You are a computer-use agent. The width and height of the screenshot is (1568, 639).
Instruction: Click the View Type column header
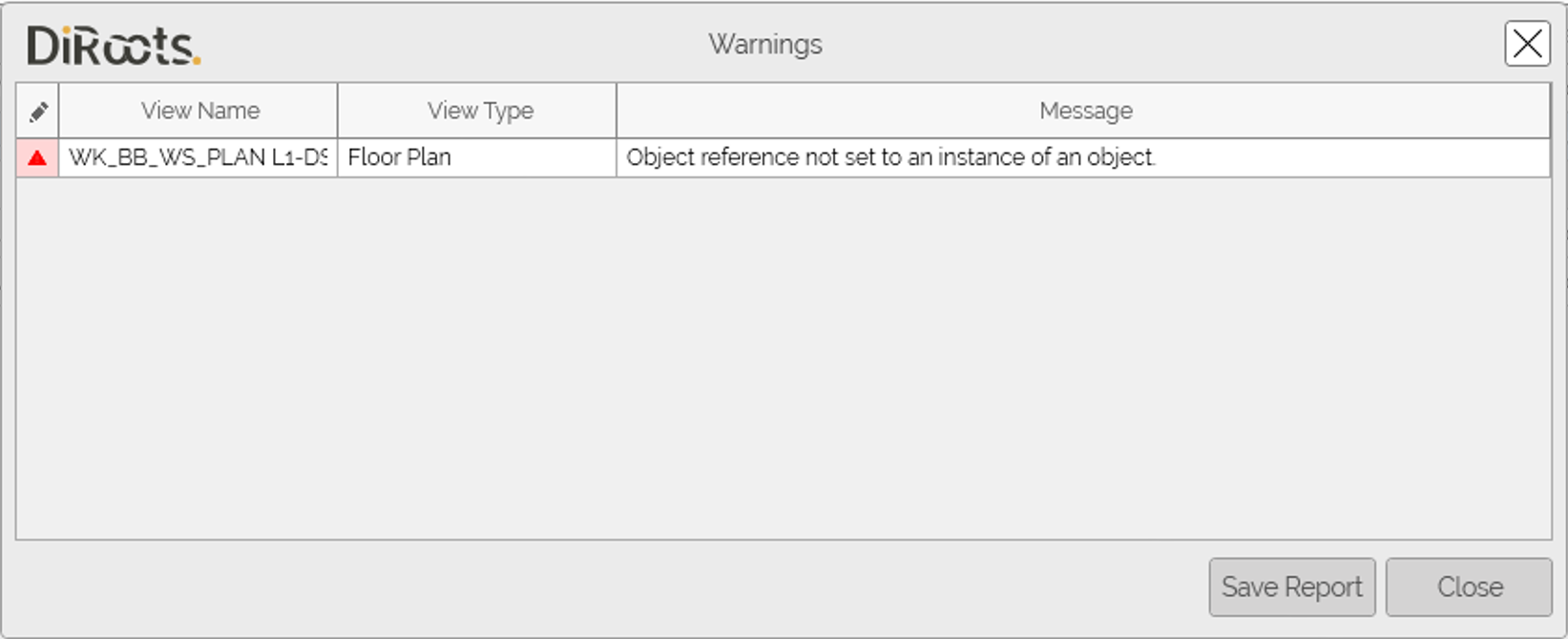tap(479, 111)
